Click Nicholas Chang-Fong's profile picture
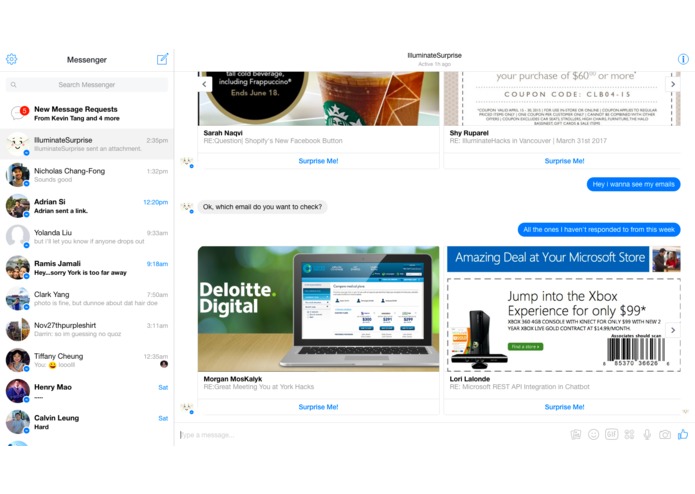Image resolution: width=695 pixels, height=494 pixels. point(18,175)
